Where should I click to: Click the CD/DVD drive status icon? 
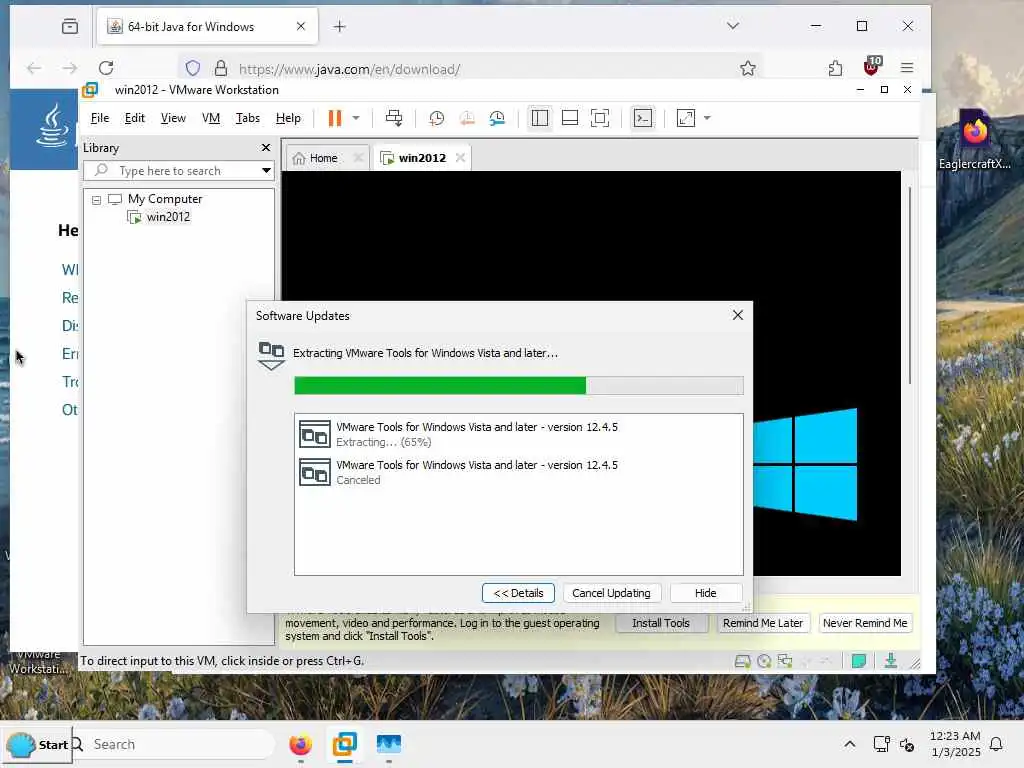pyautogui.click(x=764, y=662)
